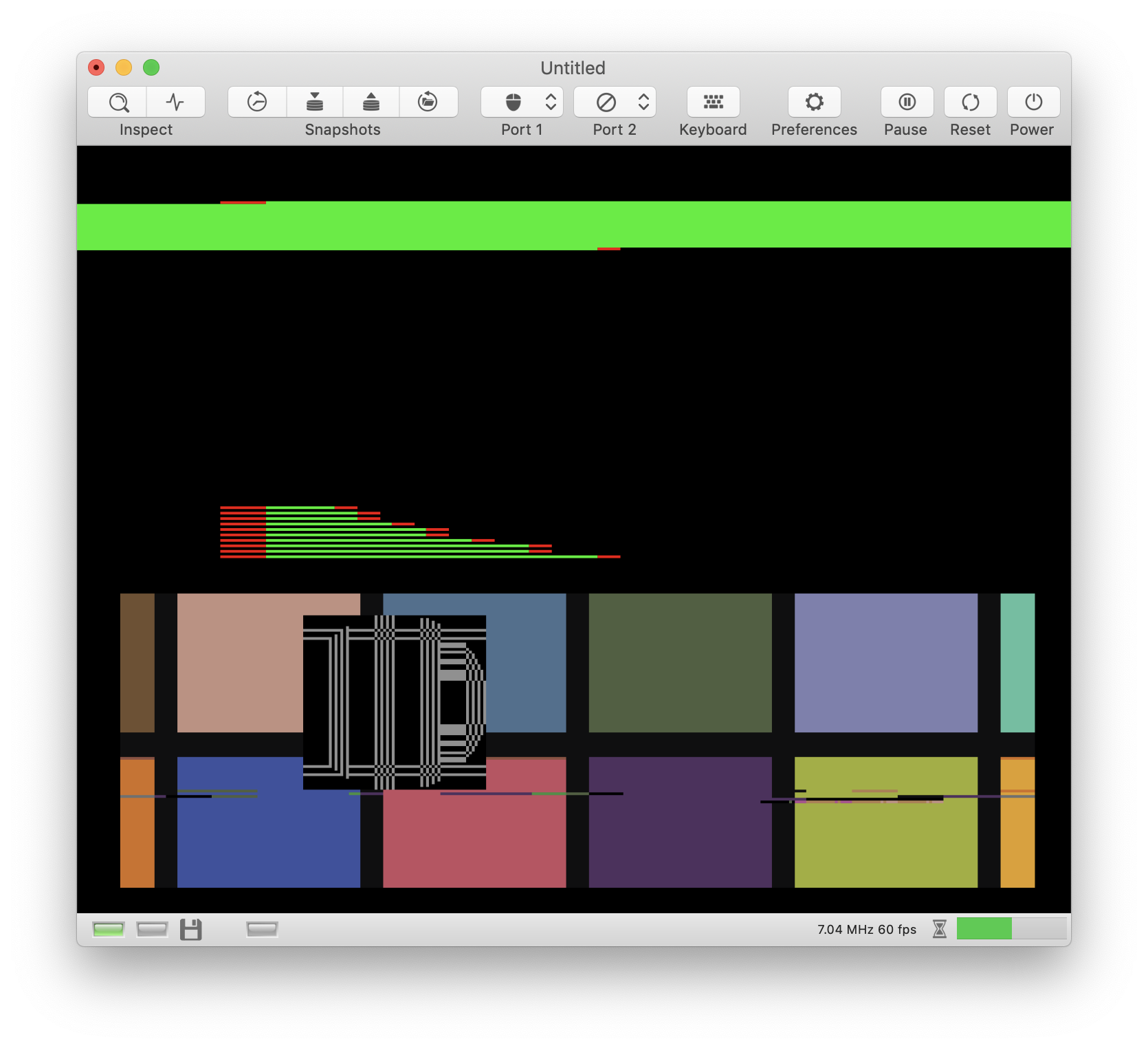This screenshot has width=1148, height=1048.
Task: Open the Inspect magnifier tool
Action: 118,102
